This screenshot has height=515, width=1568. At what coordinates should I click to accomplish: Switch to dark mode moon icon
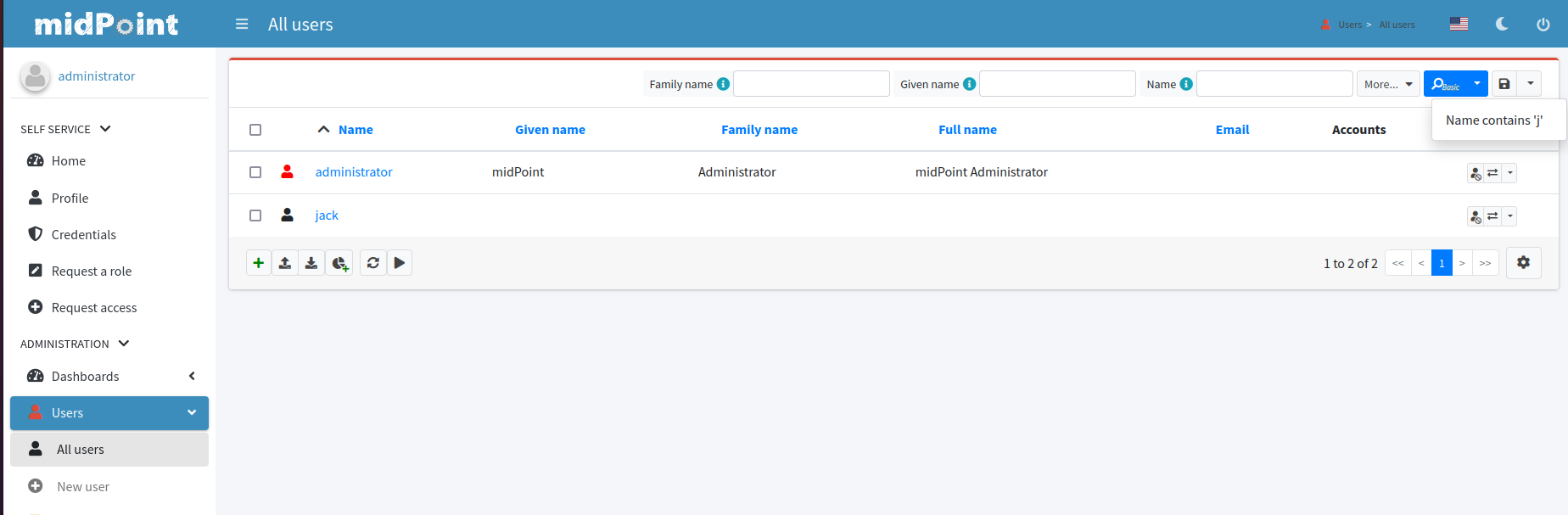[1502, 24]
